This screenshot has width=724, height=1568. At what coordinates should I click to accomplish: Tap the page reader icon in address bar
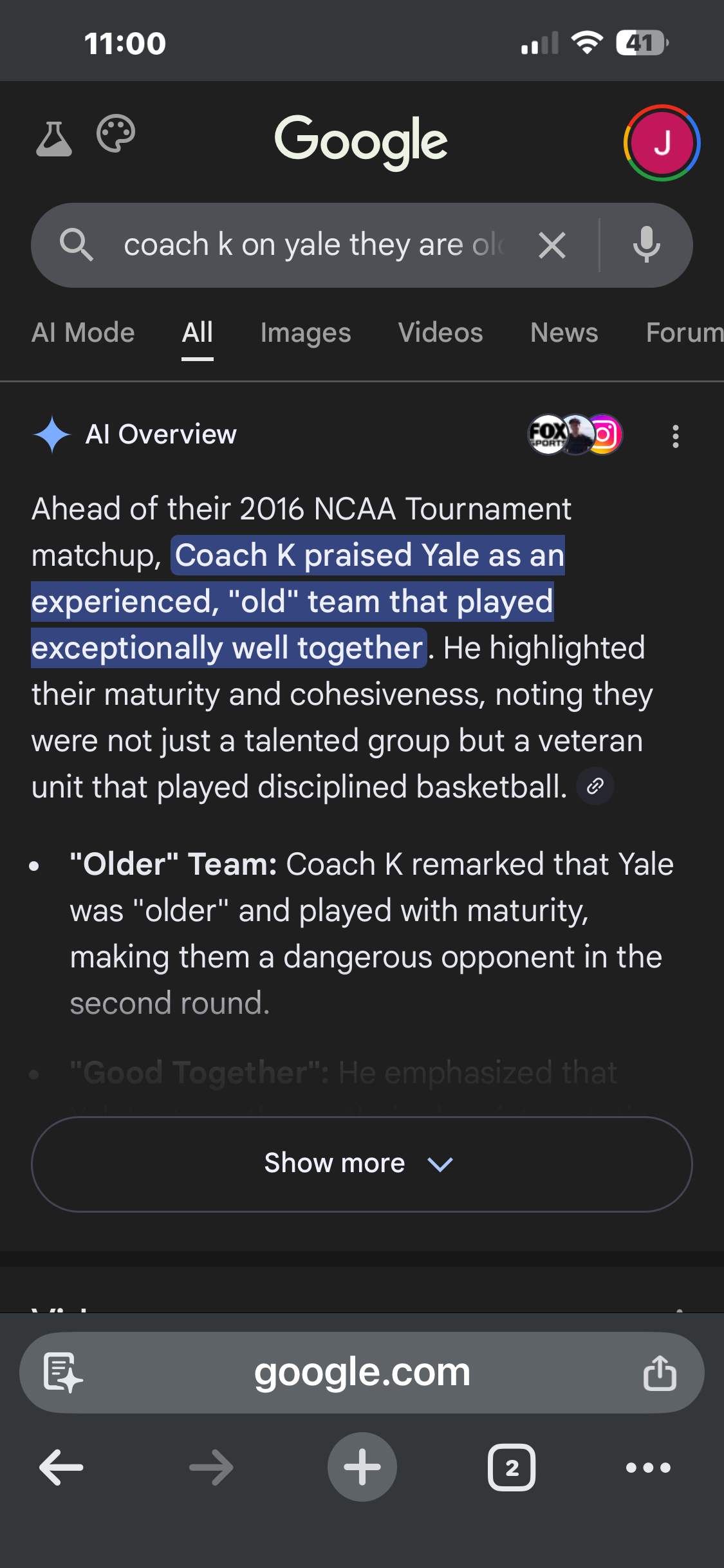point(62,1372)
